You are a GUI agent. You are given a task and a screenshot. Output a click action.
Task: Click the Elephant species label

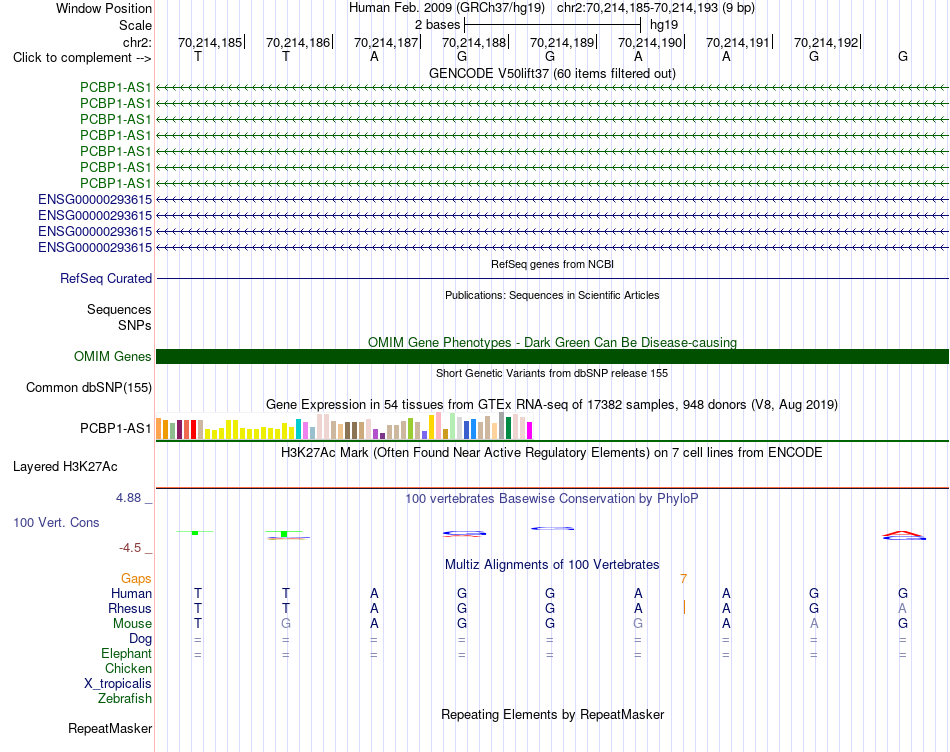[x=126, y=653]
